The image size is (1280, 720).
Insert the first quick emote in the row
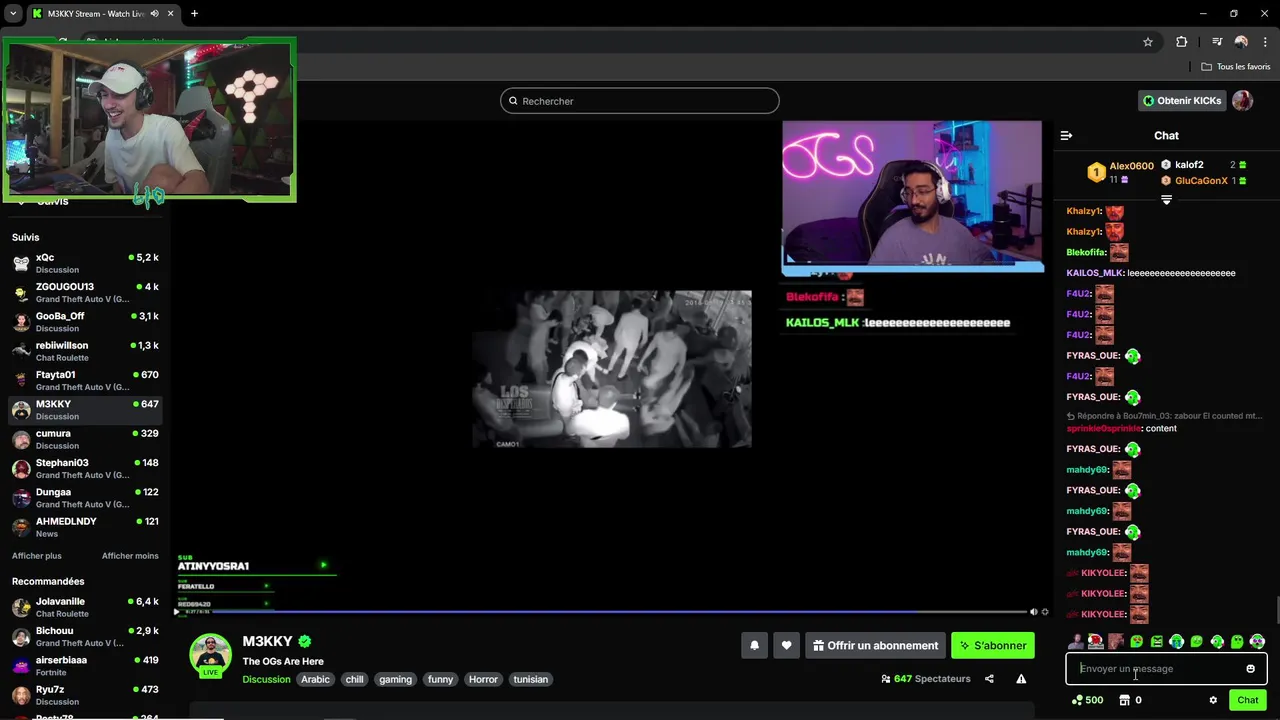click(1075, 642)
